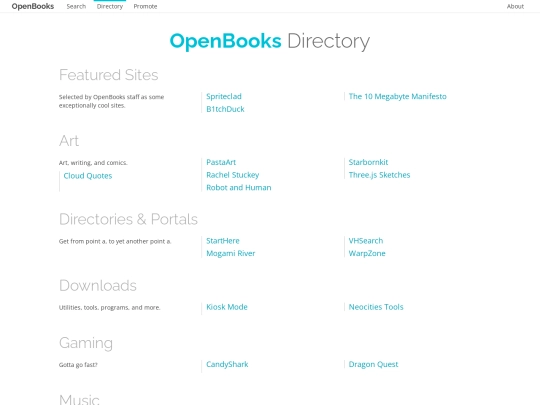Visit the WarpZone link
This screenshot has width=540, height=405.
click(x=367, y=253)
